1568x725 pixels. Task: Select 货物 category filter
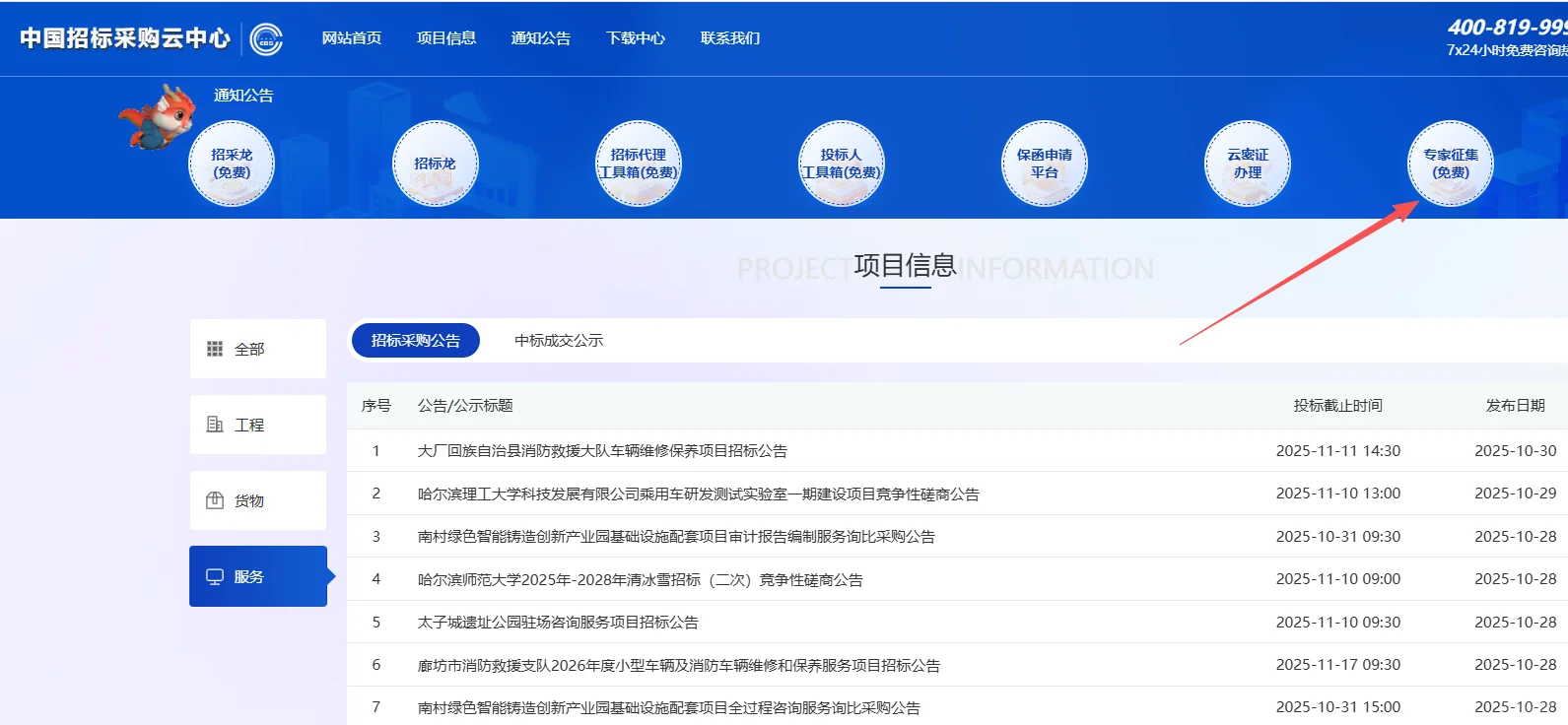258,500
